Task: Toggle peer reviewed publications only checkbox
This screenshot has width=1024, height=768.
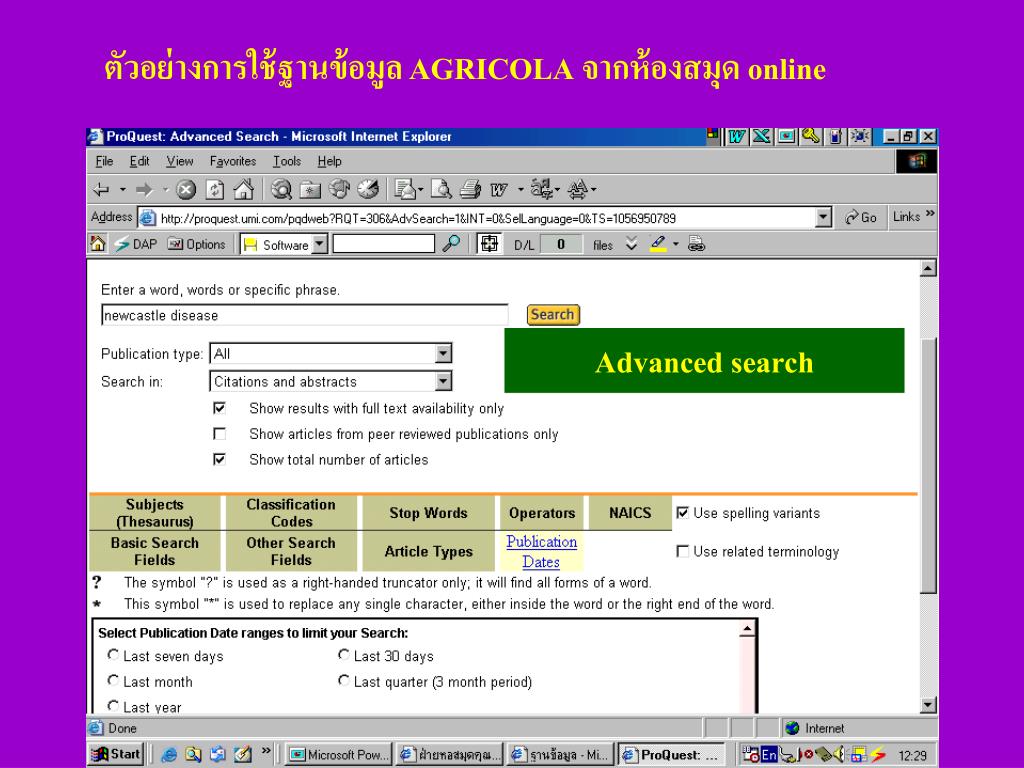Action: tap(219, 434)
